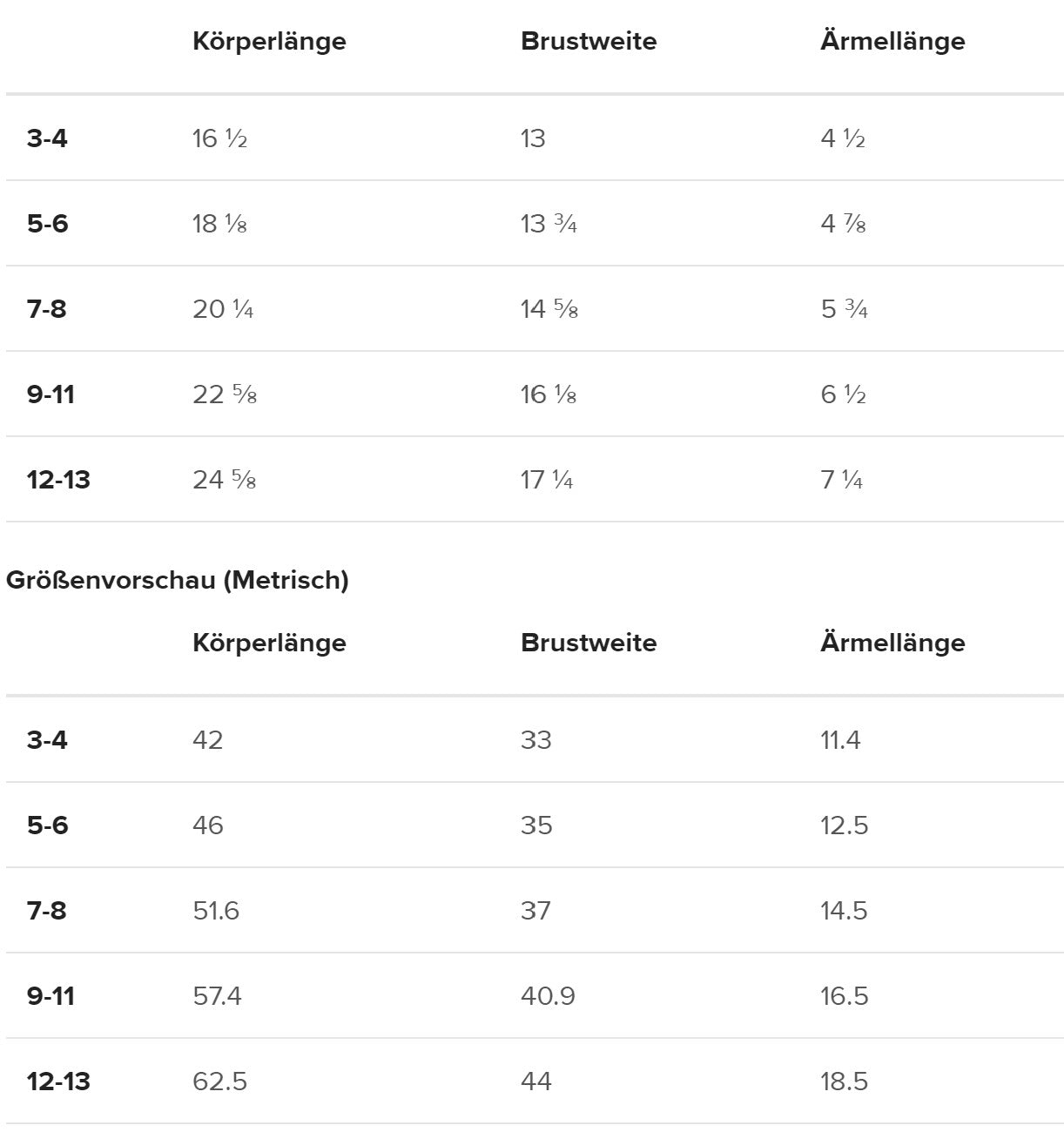Click the 12-13 row label in metric table
The width and height of the screenshot is (1064, 1132).
(58, 1081)
